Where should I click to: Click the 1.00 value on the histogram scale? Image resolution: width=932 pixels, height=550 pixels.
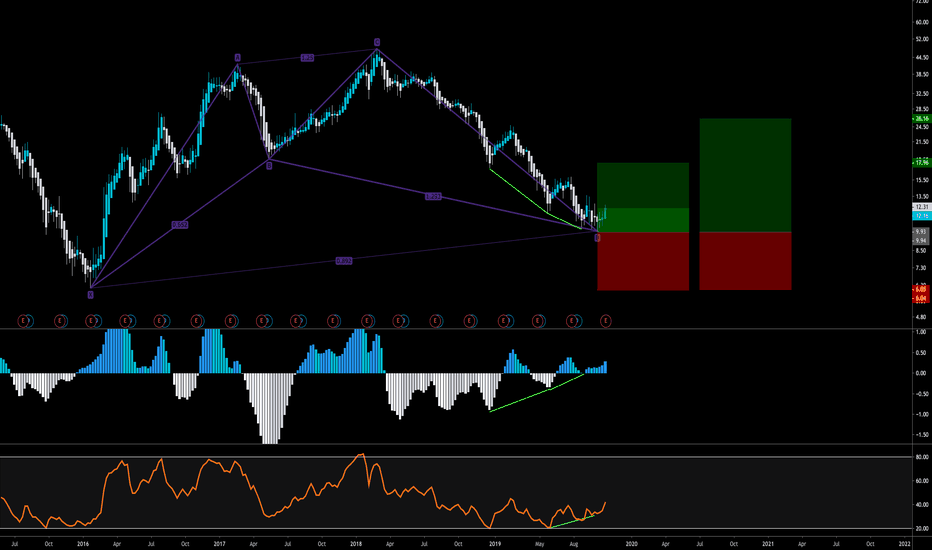coord(921,332)
